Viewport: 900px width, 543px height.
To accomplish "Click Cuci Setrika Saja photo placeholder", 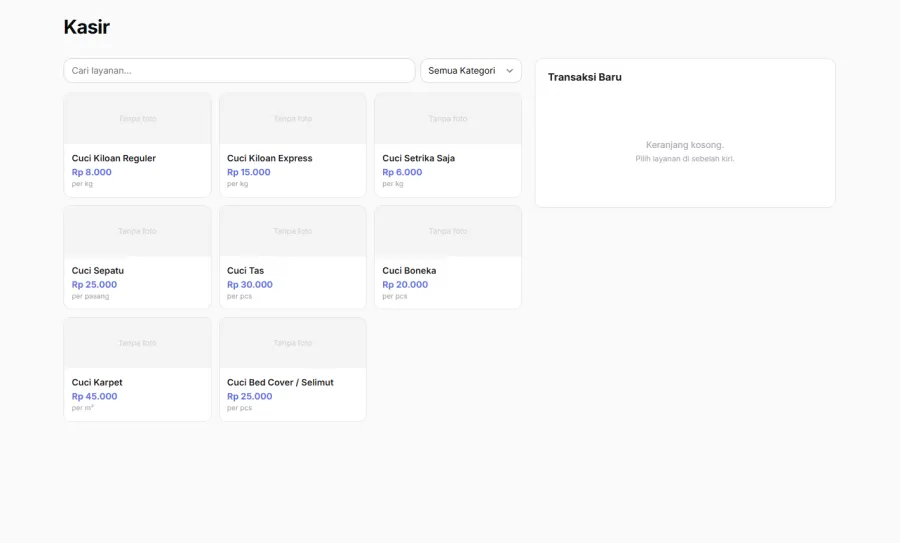I will (x=448, y=119).
